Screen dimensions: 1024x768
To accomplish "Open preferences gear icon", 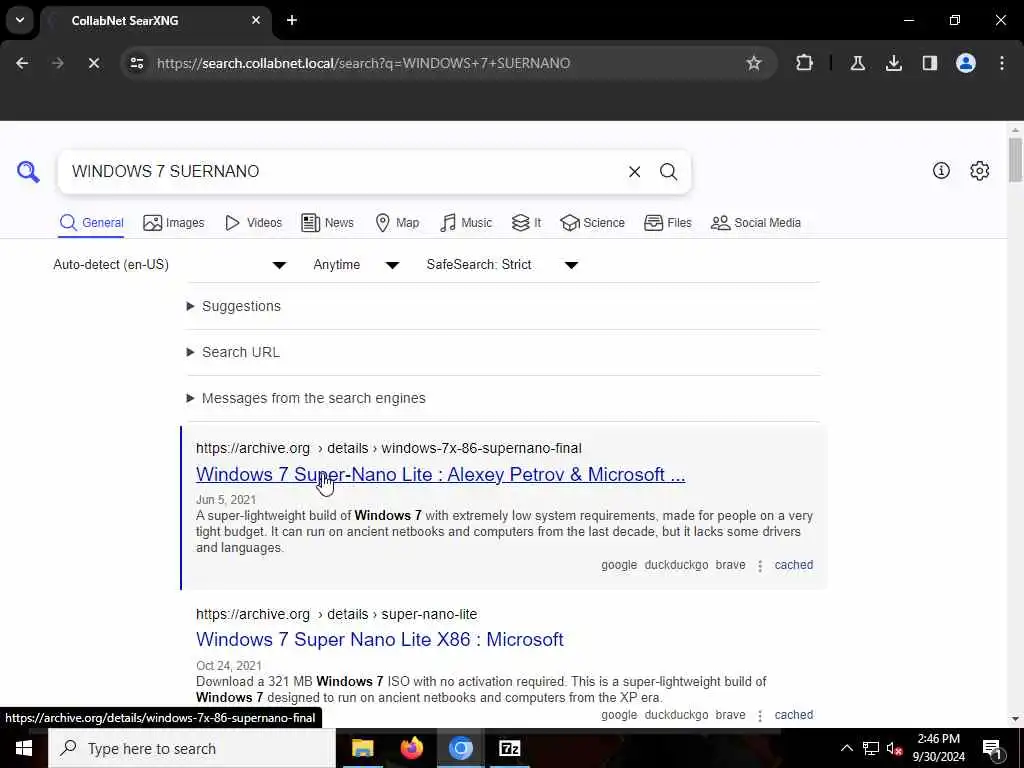I will 980,170.
